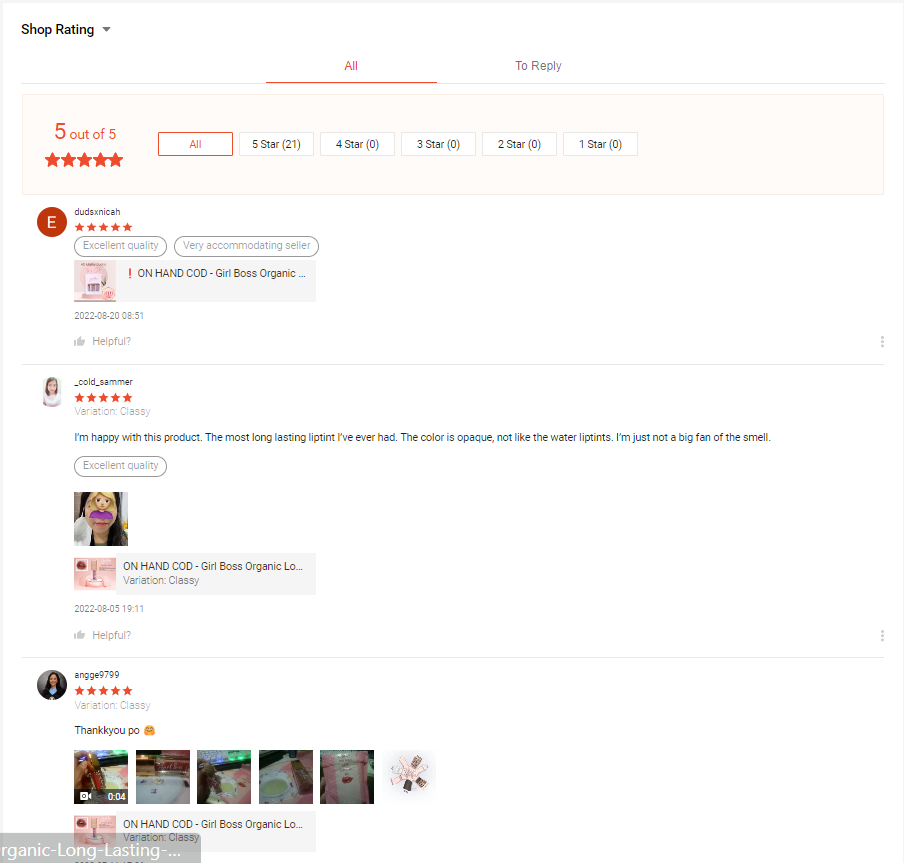
Task: Switch to the All reviews tab
Action: 351,66
